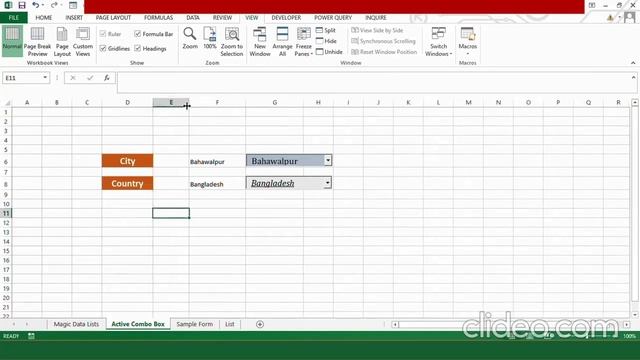Open the Bahawalpur city combo box
640x360 pixels.
(x=328, y=160)
